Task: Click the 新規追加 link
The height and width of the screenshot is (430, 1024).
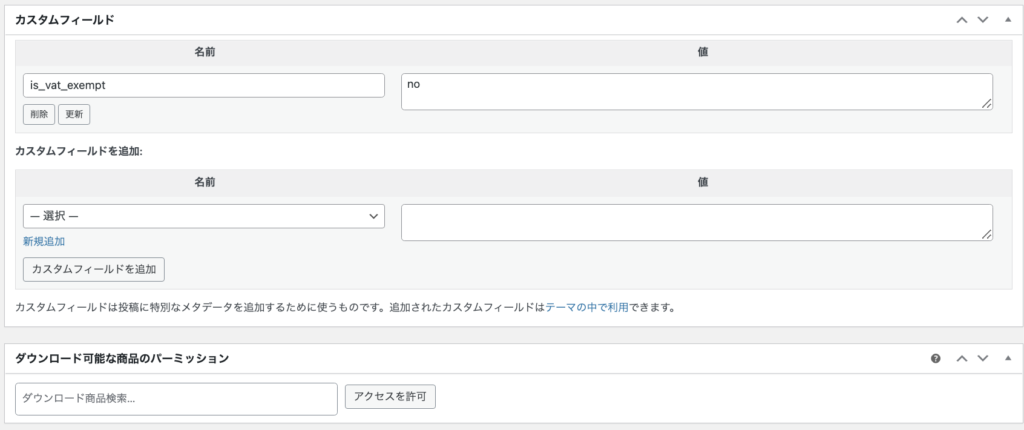Action: pyautogui.click(x=44, y=241)
